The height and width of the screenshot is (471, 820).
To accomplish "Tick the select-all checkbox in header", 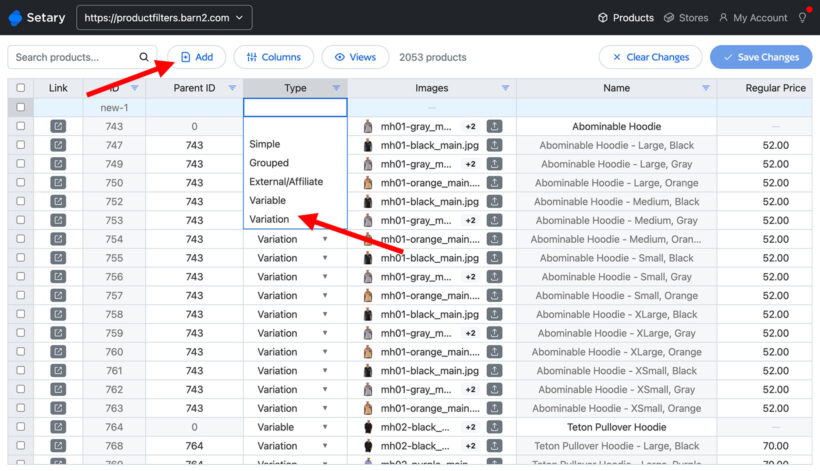I will coord(20,88).
